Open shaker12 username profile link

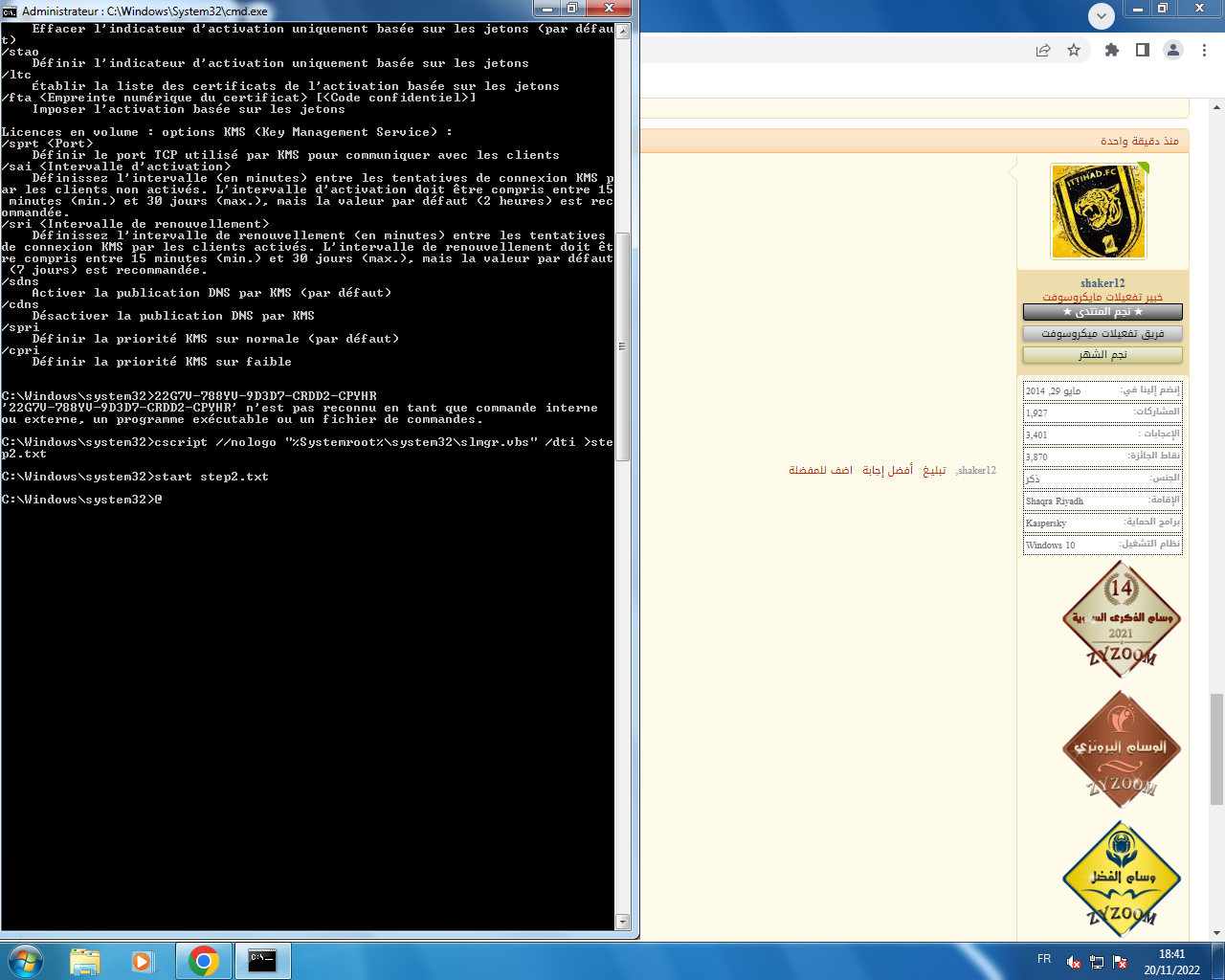point(1102,283)
